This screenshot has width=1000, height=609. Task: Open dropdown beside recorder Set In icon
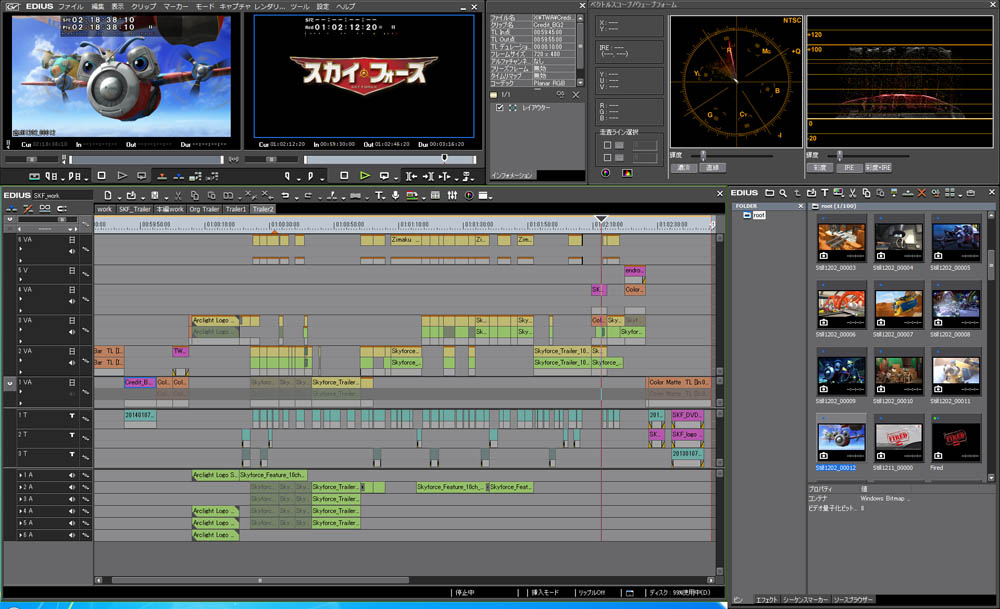pos(298,177)
